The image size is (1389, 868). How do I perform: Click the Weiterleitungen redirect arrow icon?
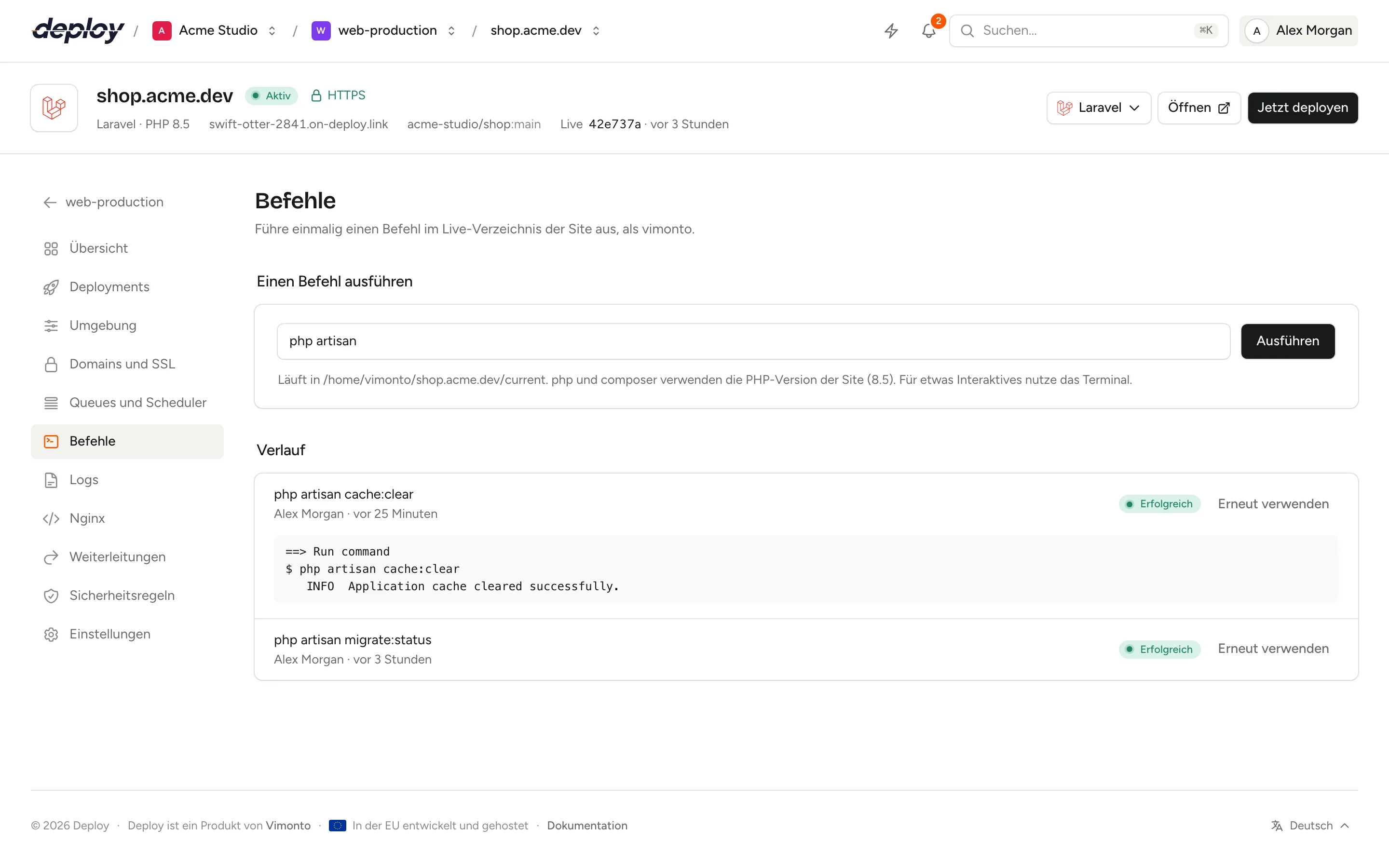(x=51, y=557)
